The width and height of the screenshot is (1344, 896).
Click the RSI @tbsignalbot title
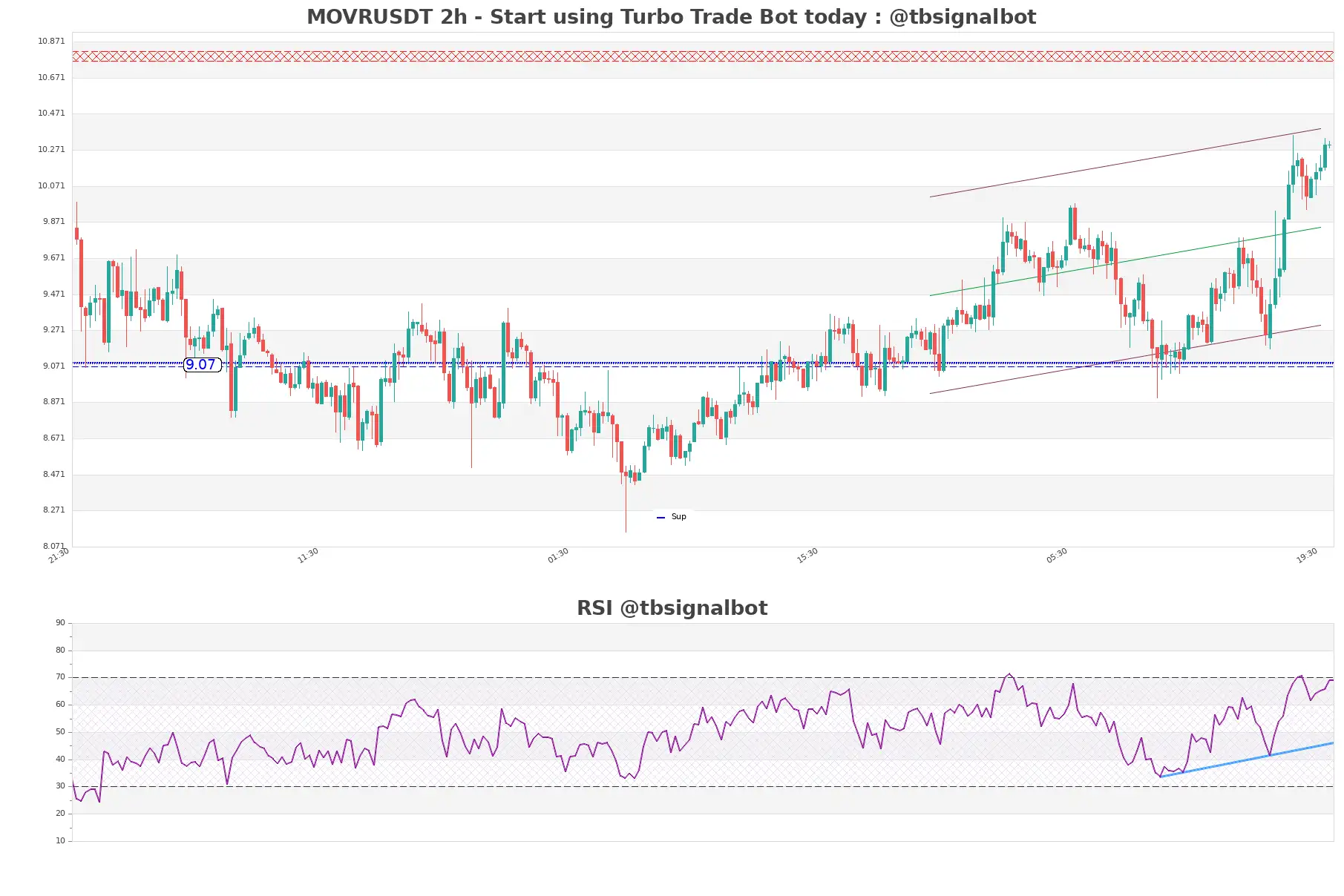[x=672, y=608]
